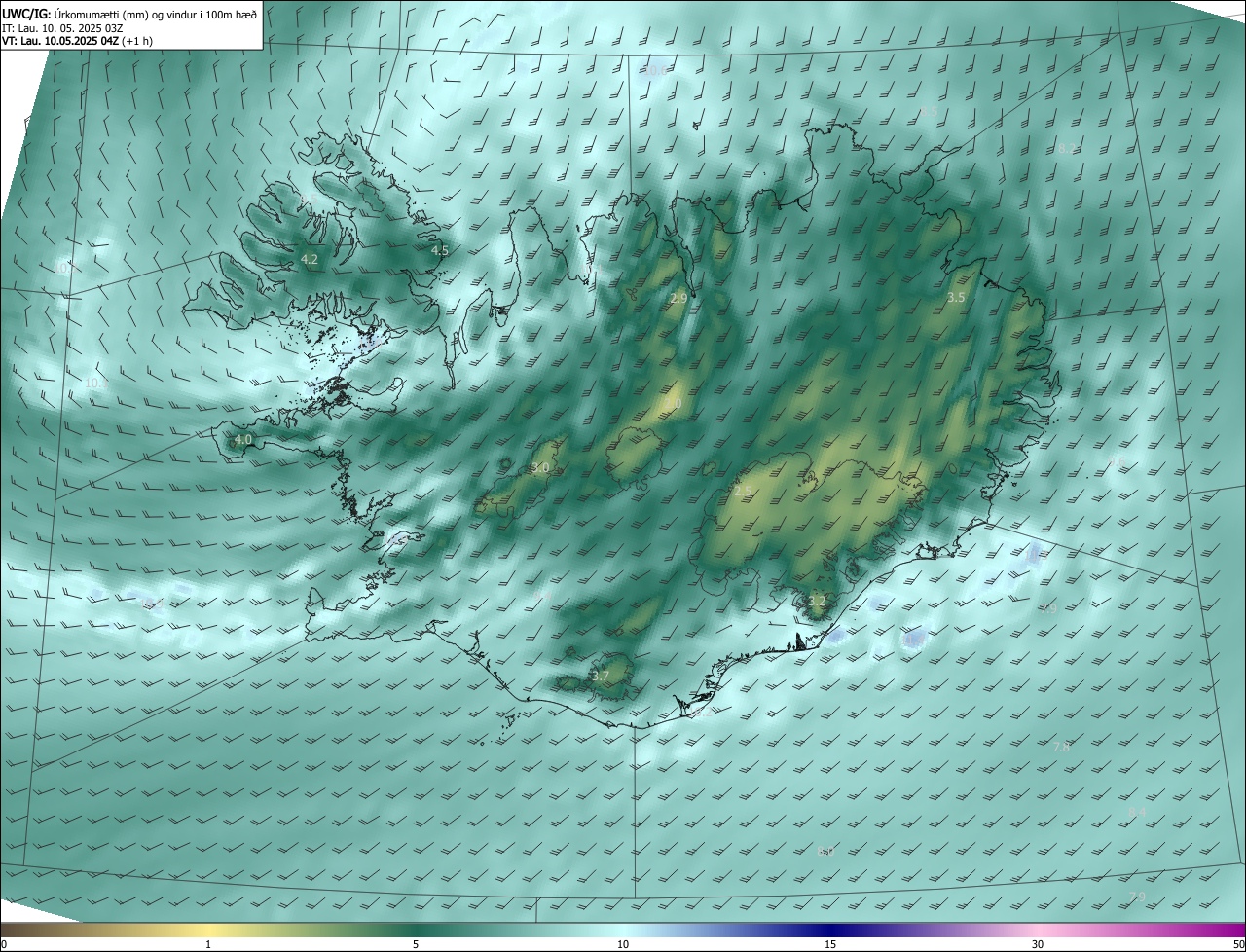The height and width of the screenshot is (952, 1246).
Task: Click the 10.6 value at the map's top
Action: point(655,70)
